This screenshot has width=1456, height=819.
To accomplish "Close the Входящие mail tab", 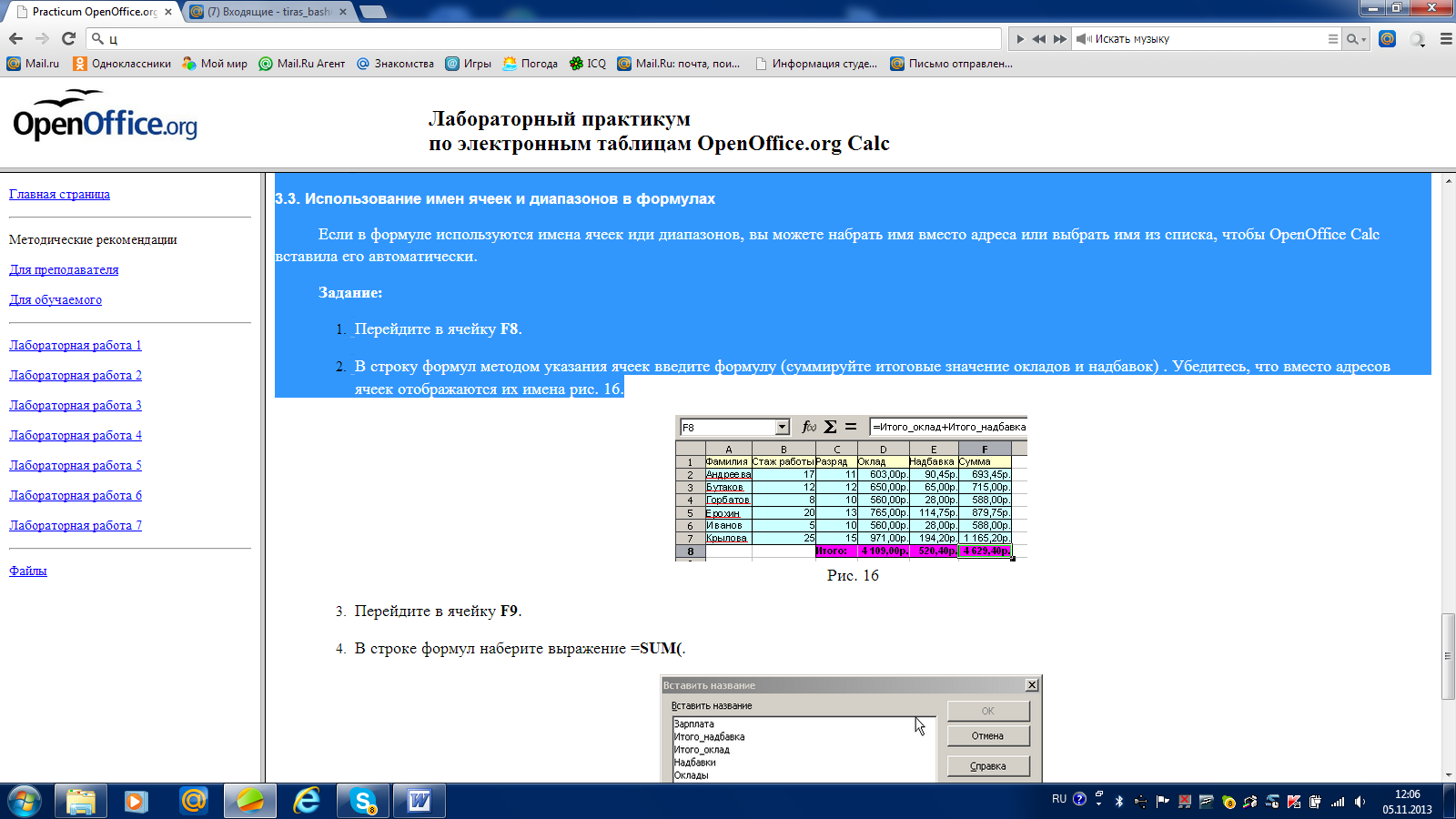I will point(343,12).
